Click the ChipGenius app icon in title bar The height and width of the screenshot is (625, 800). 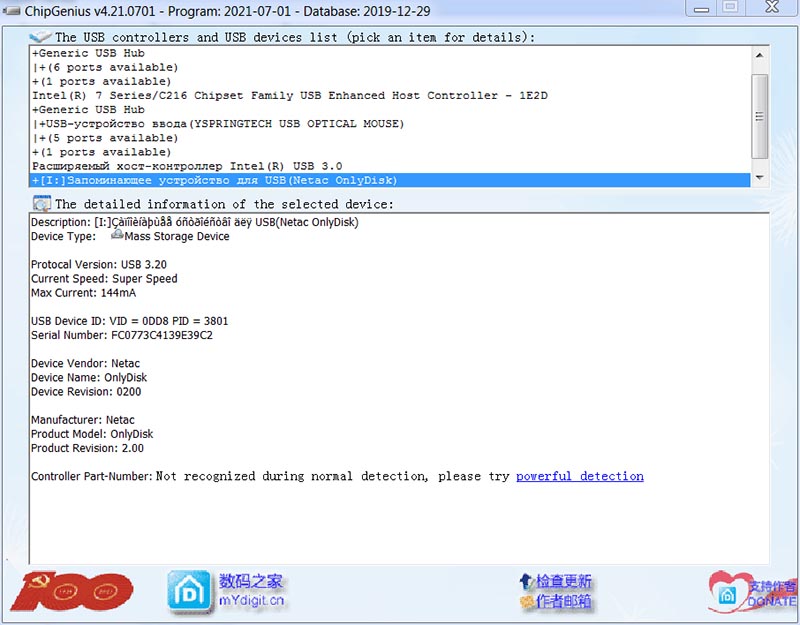point(11,10)
